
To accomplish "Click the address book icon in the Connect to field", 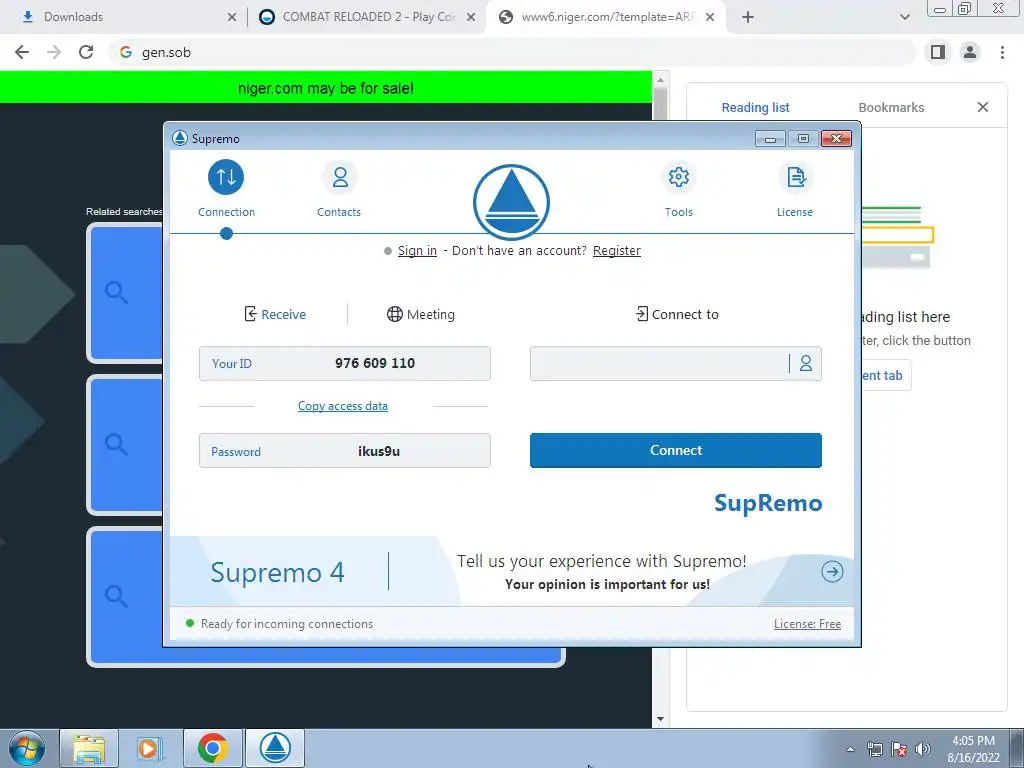I will (x=806, y=363).
